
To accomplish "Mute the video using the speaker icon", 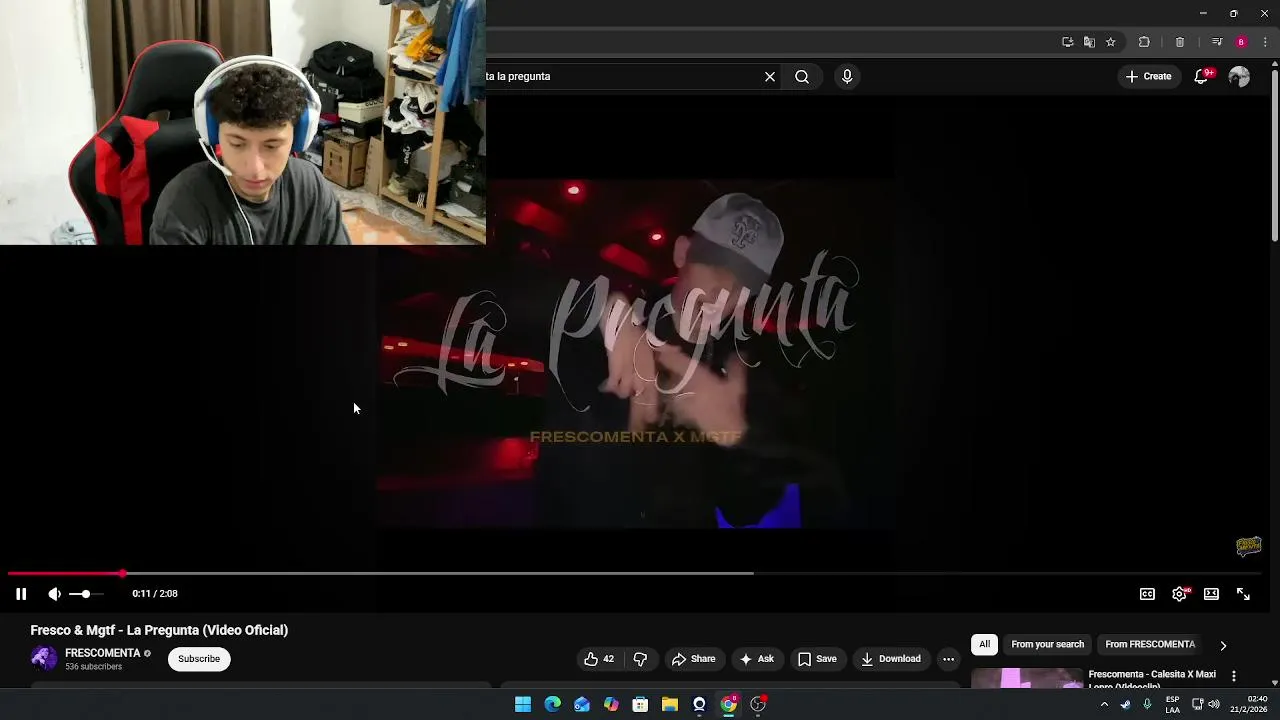I will [54, 594].
